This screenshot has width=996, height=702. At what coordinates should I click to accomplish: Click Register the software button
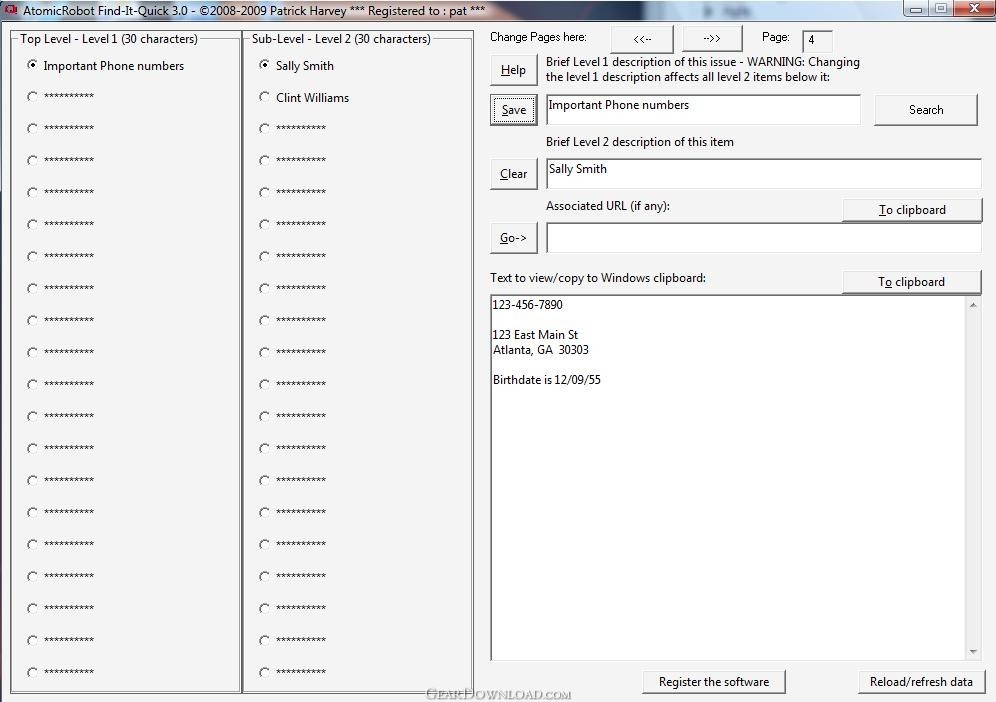coord(714,682)
